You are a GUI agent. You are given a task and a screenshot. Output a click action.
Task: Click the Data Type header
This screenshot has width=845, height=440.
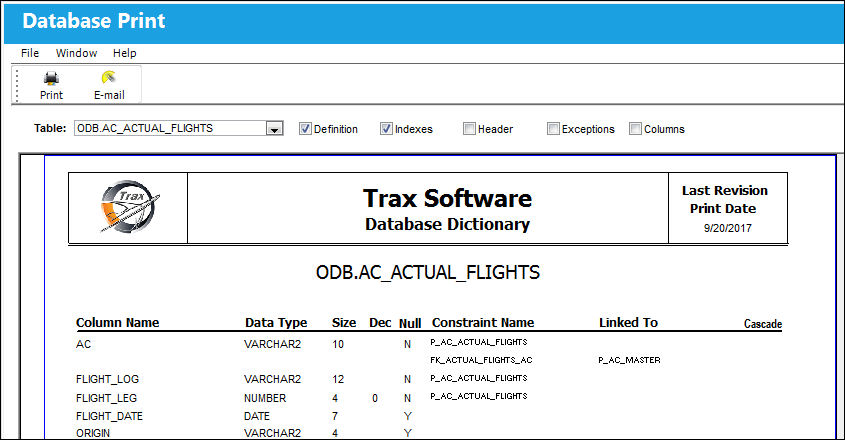tap(276, 322)
